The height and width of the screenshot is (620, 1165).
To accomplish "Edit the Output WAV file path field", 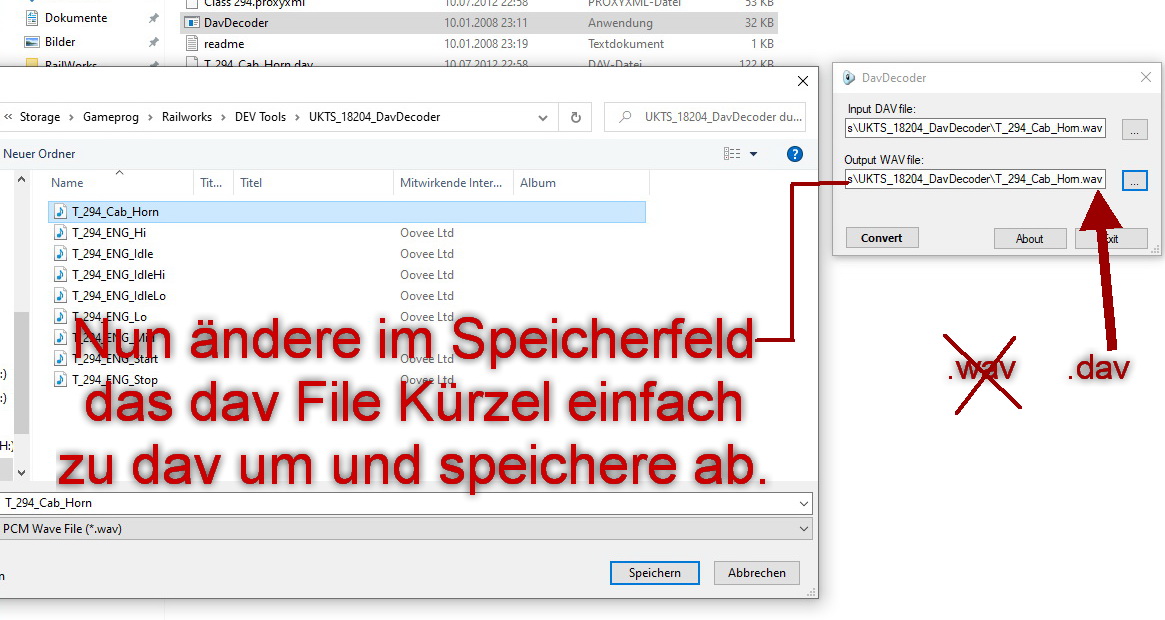I will (975, 179).
